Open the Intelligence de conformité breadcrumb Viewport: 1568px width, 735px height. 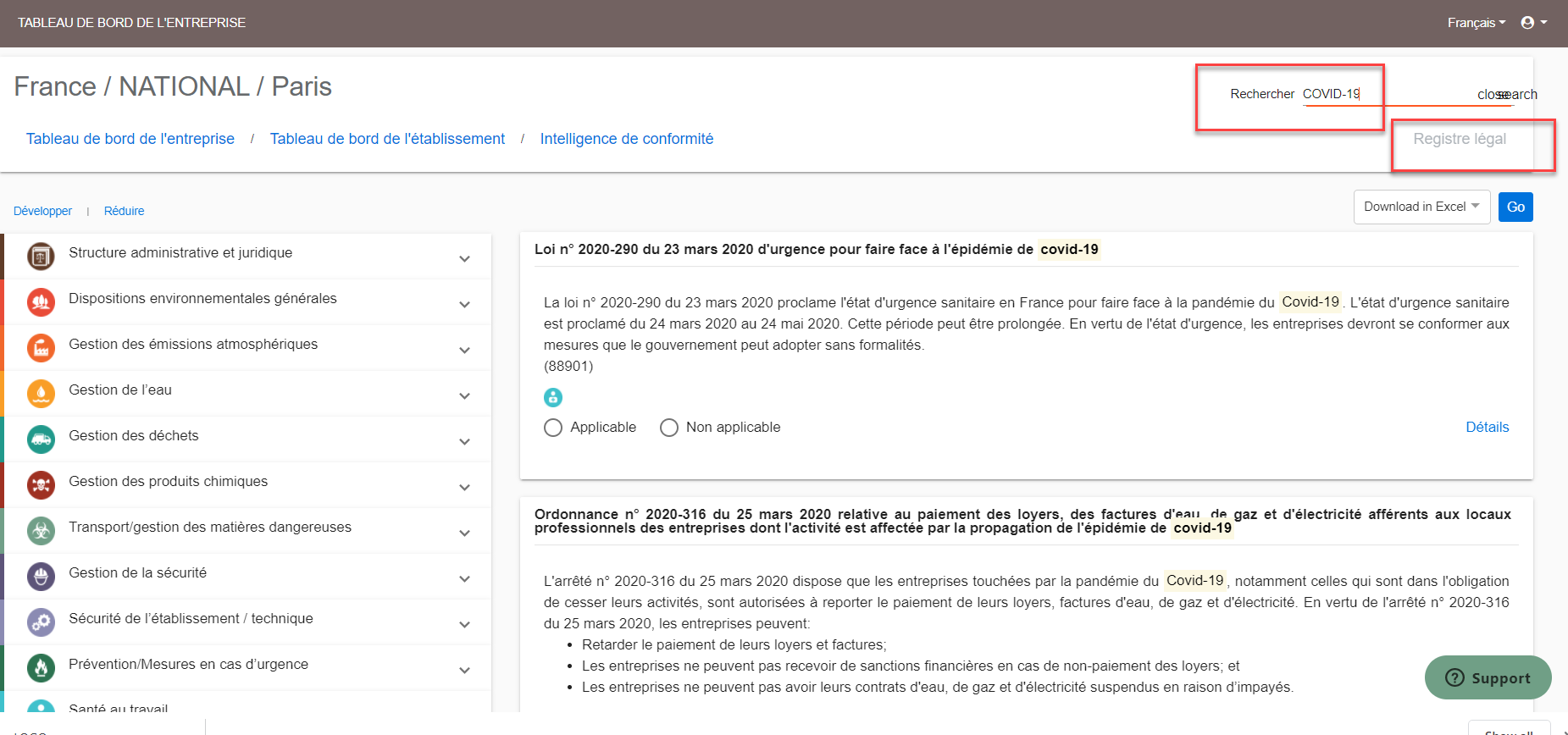pyautogui.click(x=627, y=139)
